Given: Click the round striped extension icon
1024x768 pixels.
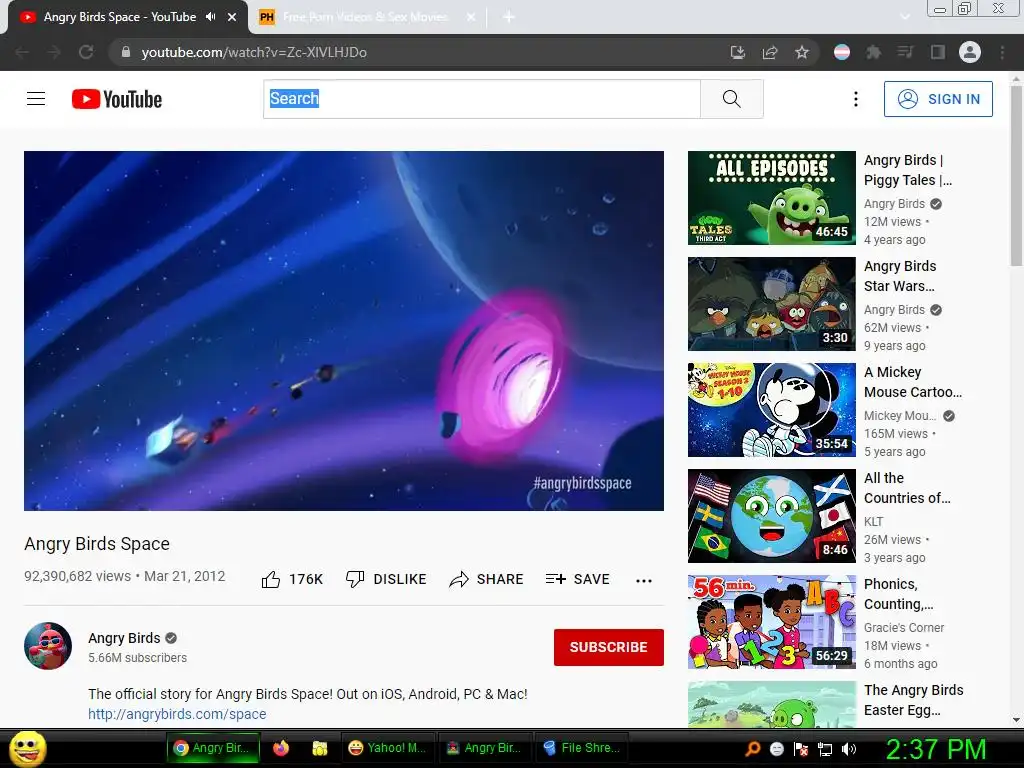Looking at the screenshot, I should point(842,52).
